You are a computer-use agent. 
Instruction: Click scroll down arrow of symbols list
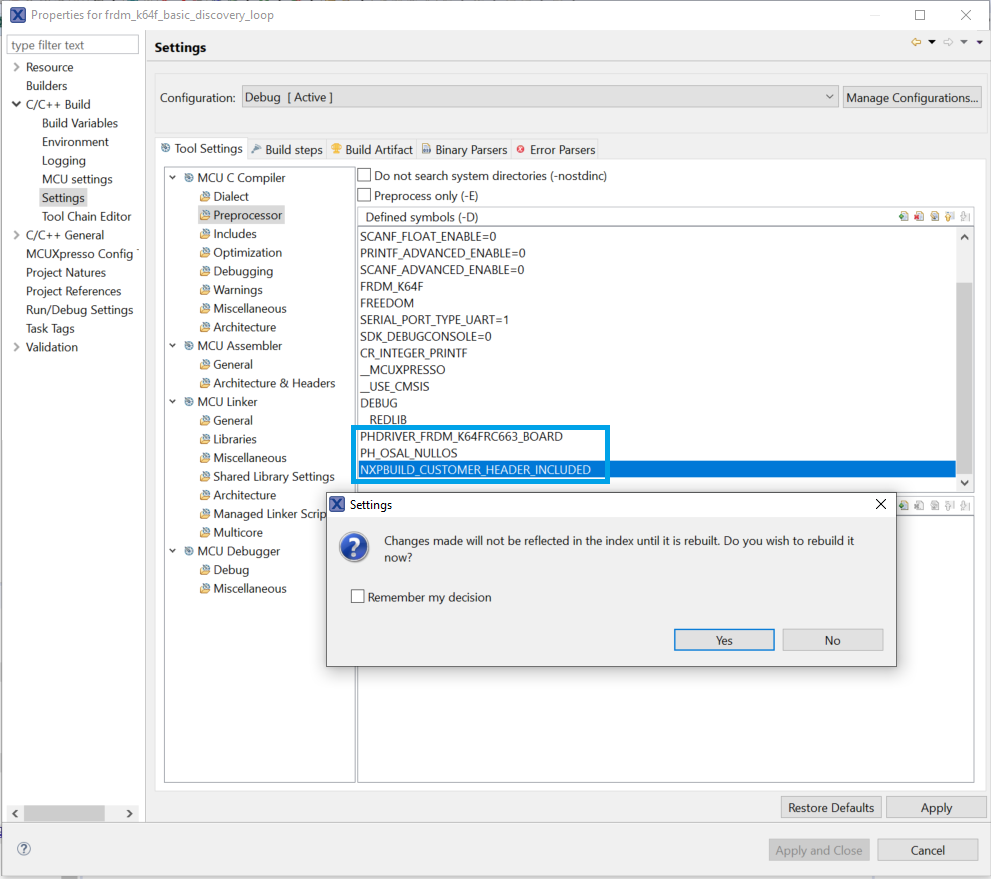(x=964, y=482)
